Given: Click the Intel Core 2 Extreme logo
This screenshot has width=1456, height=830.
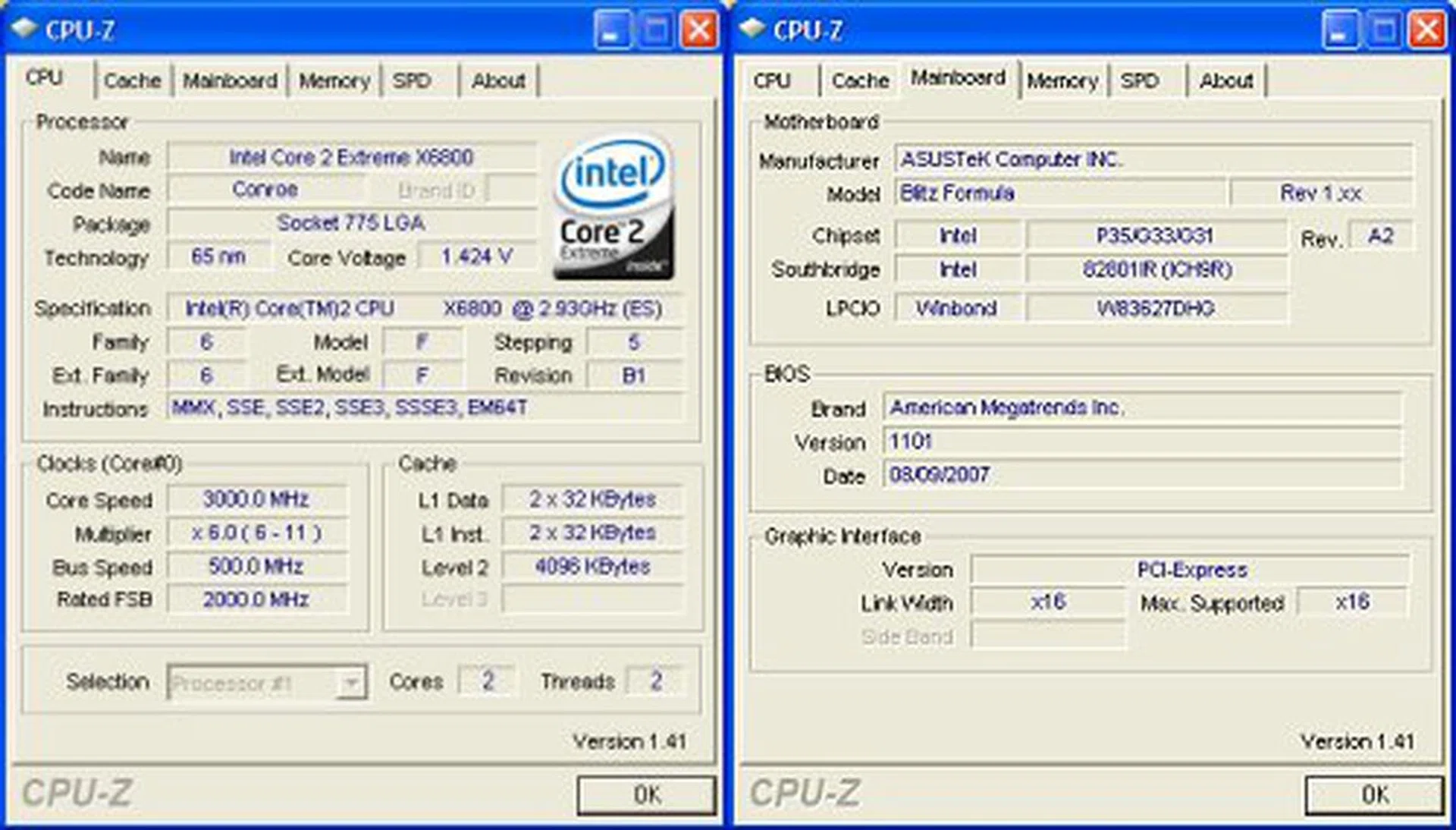Looking at the screenshot, I should [x=613, y=206].
